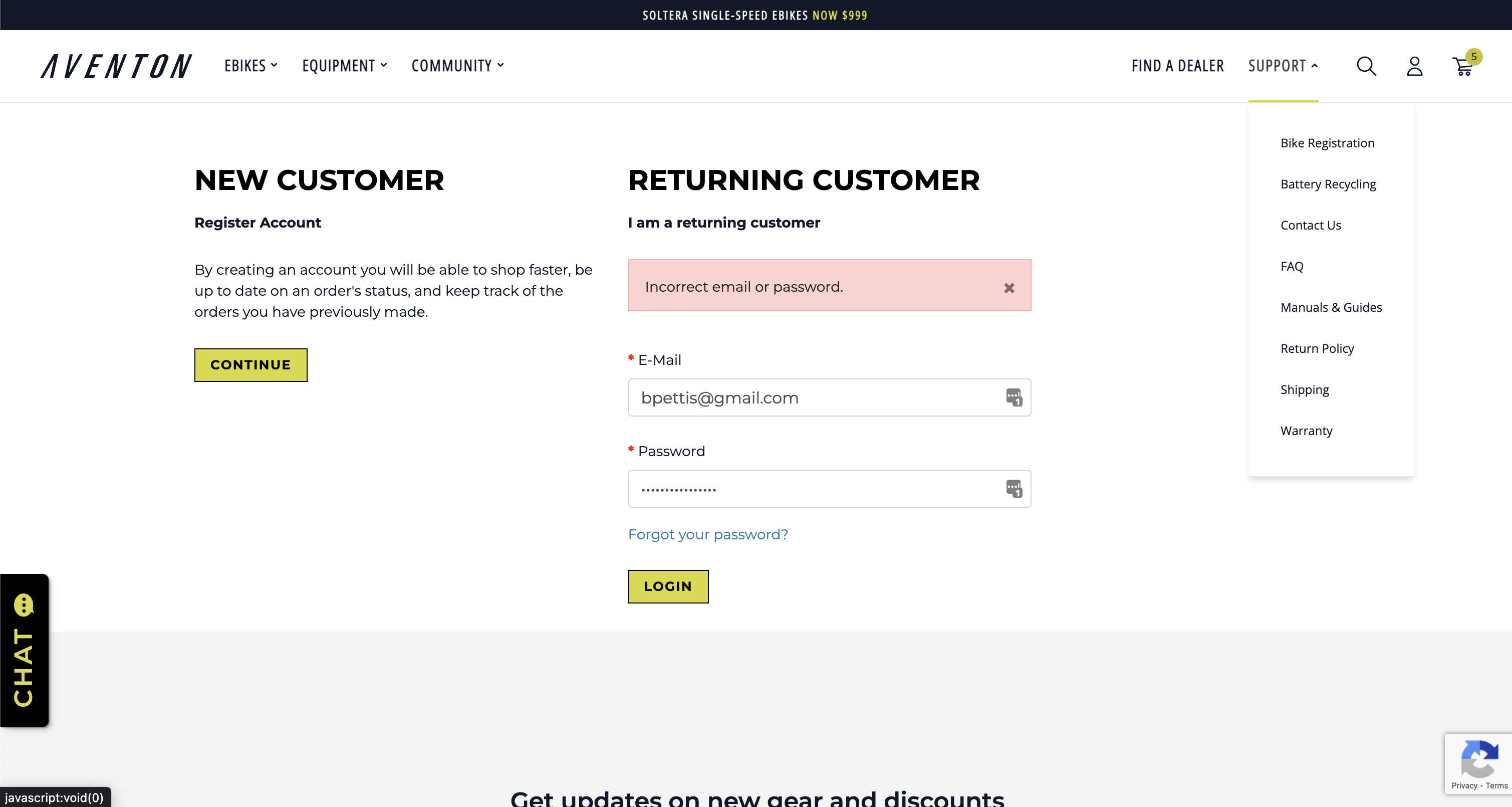Image resolution: width=1512 pixels, height=807 pixels.
Task: Open the search magnifier icon
Action: [x=1366, y=66]
